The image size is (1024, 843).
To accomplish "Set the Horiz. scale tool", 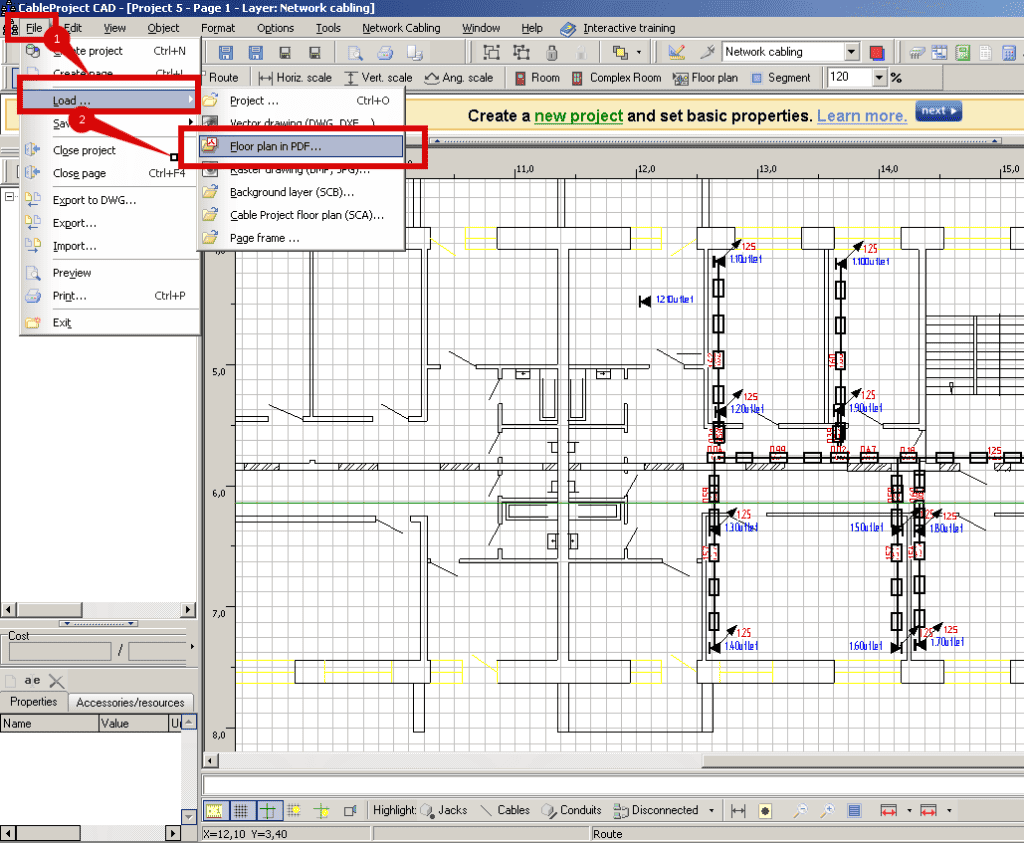I will tap(295, 78).
